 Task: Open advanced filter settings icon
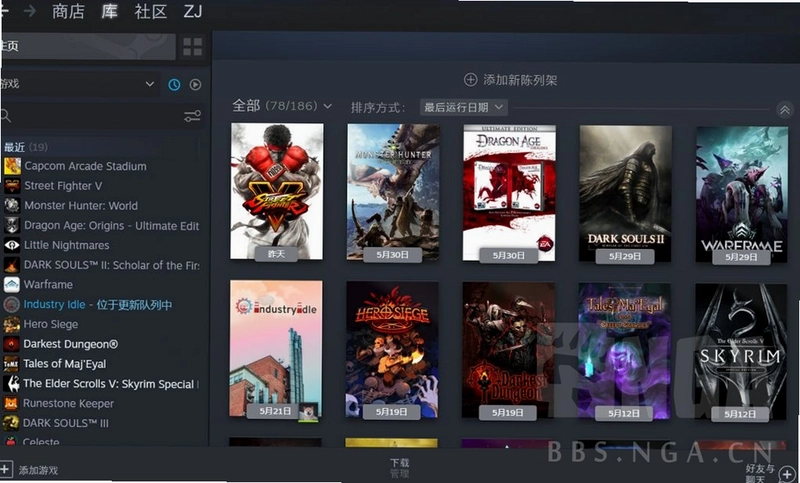pyautogui.click(x=192, y=116)
